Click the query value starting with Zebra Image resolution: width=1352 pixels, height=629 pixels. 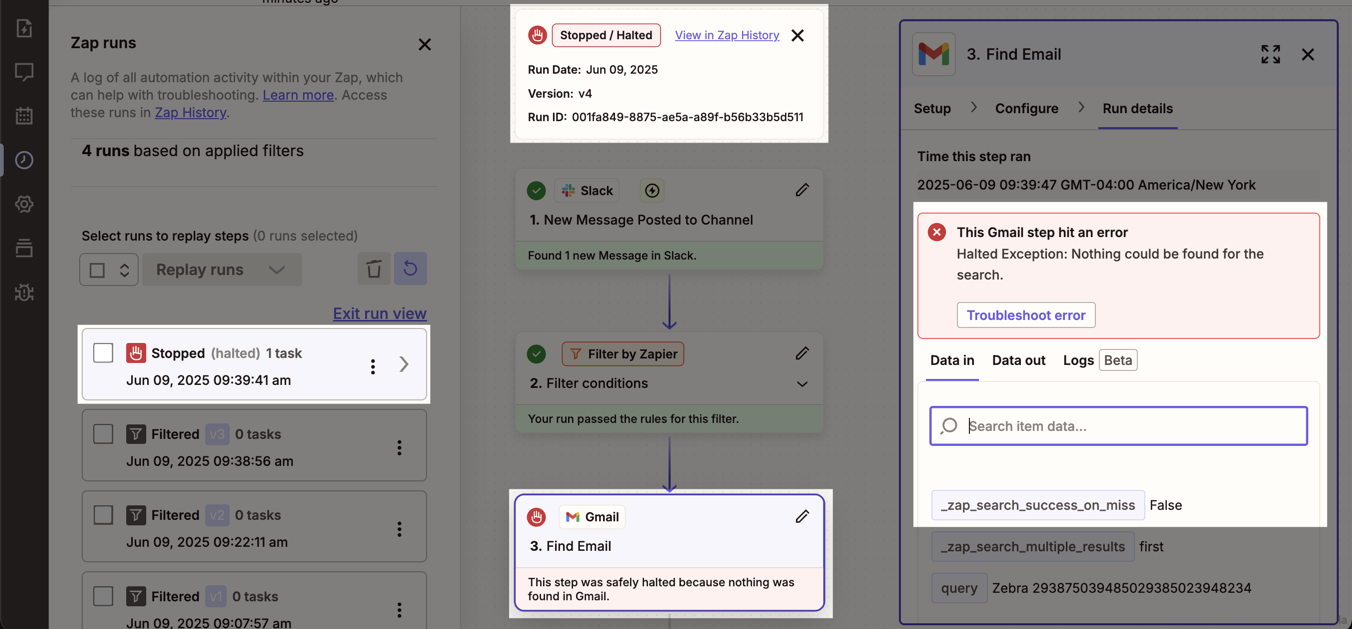tap(1122, 588)
